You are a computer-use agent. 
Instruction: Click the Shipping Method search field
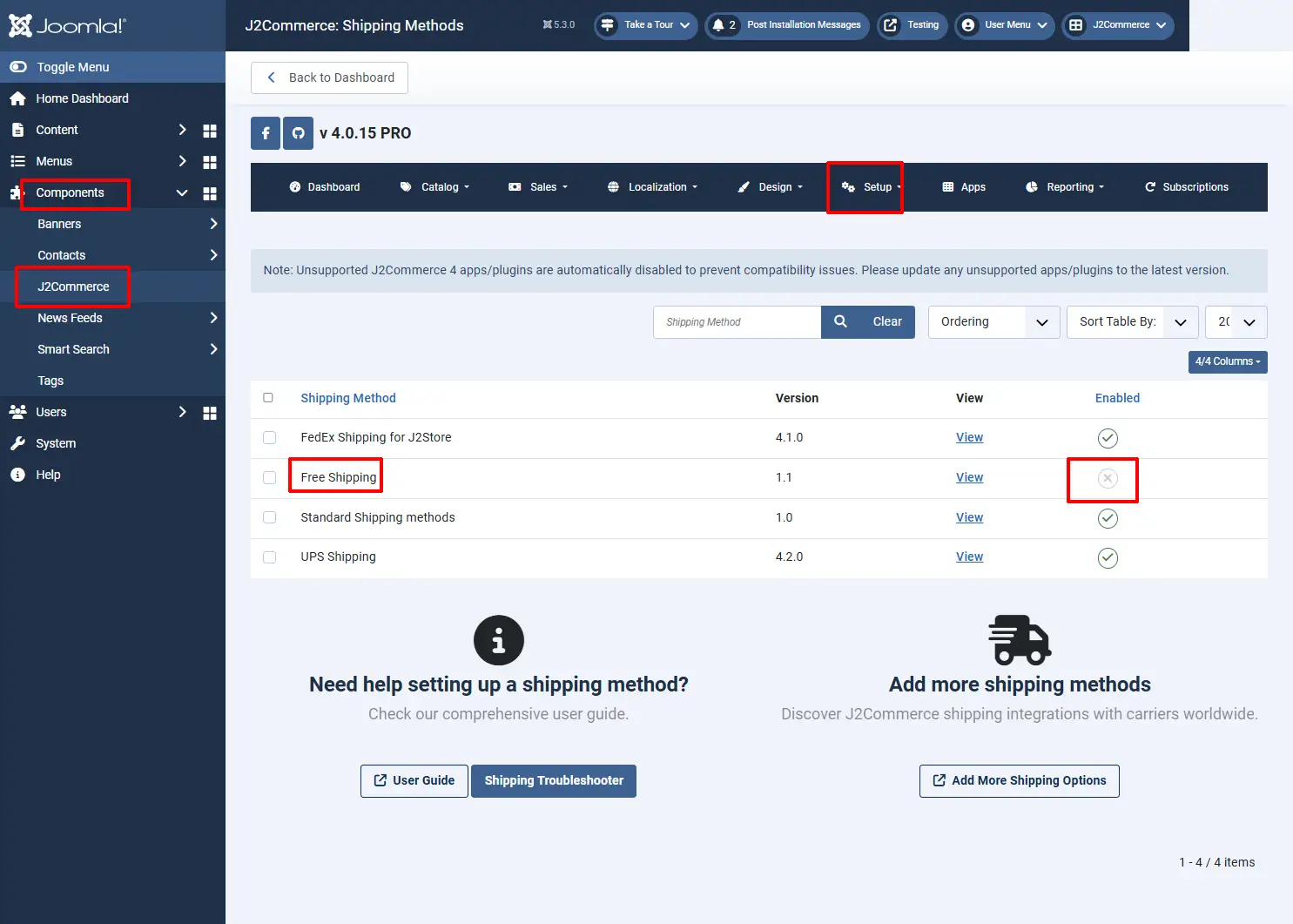pos(737,322)
